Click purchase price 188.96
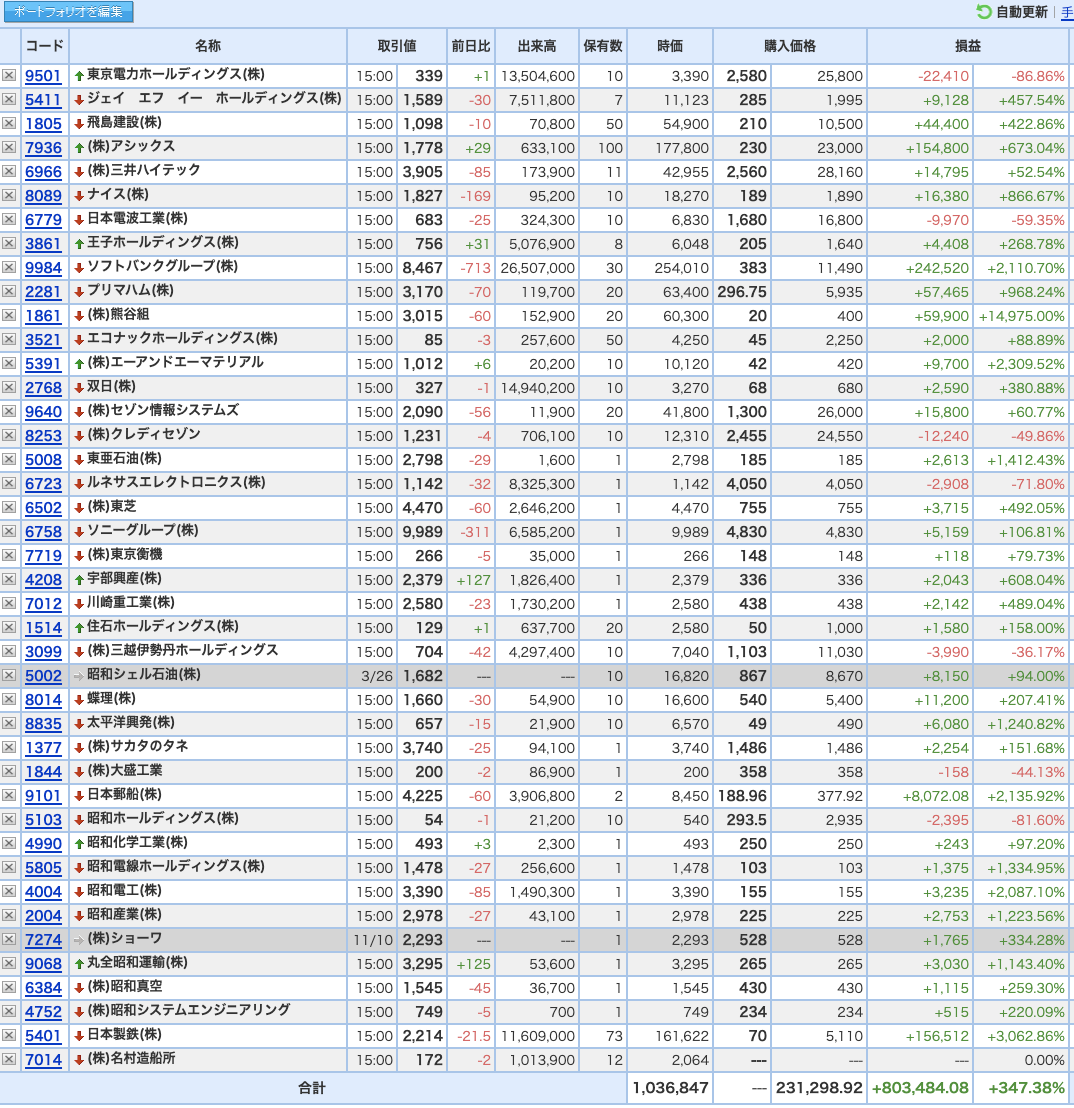Screen dimensions: 1074x1108 click(x=742, y=796)
